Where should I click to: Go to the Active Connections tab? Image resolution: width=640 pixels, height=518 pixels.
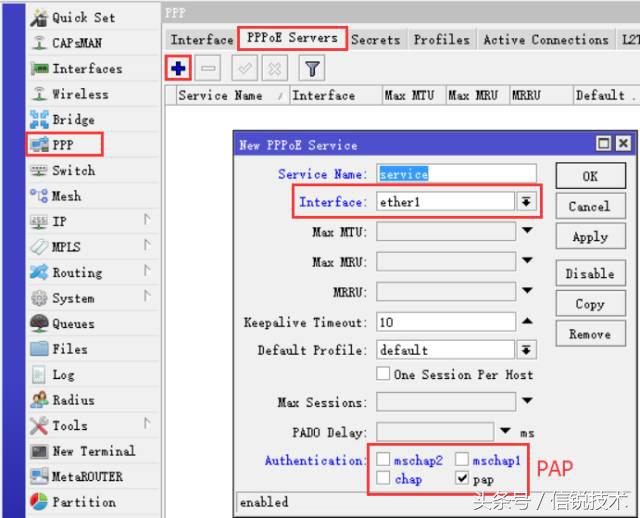545,40
